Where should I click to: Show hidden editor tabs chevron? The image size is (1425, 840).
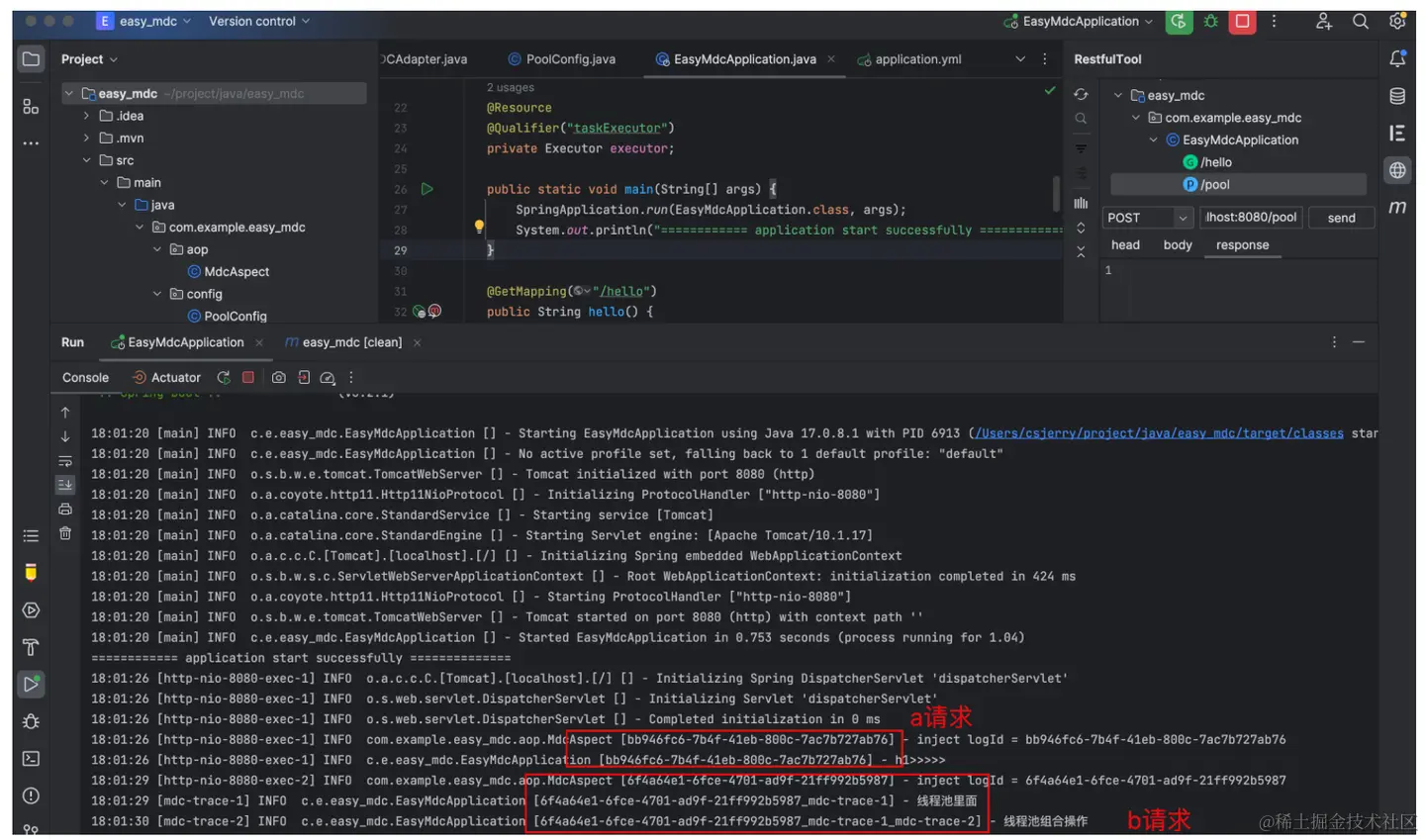1020,59
